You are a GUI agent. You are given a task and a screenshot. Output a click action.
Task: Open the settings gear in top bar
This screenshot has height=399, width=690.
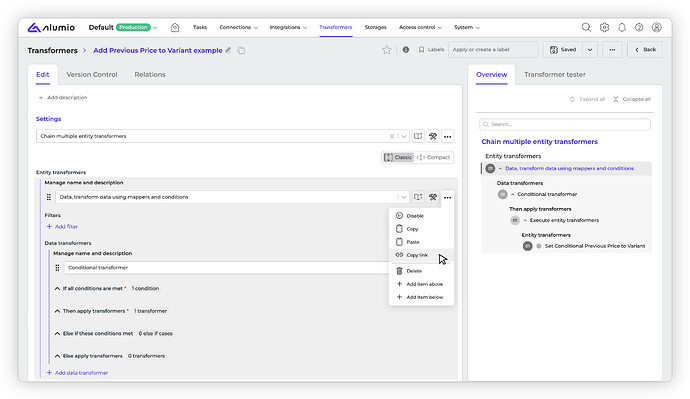[604, 27]
